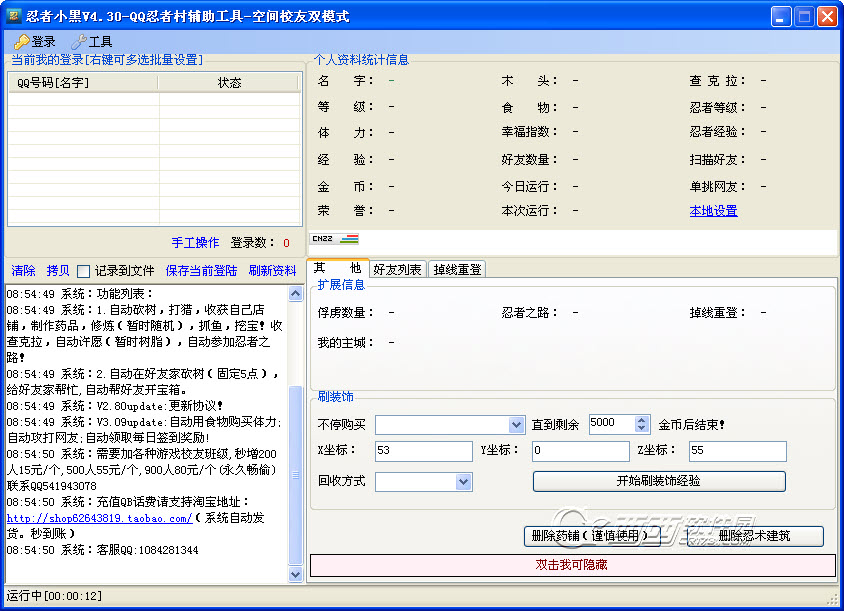Click the X坐标 input field

coord(423,451)
